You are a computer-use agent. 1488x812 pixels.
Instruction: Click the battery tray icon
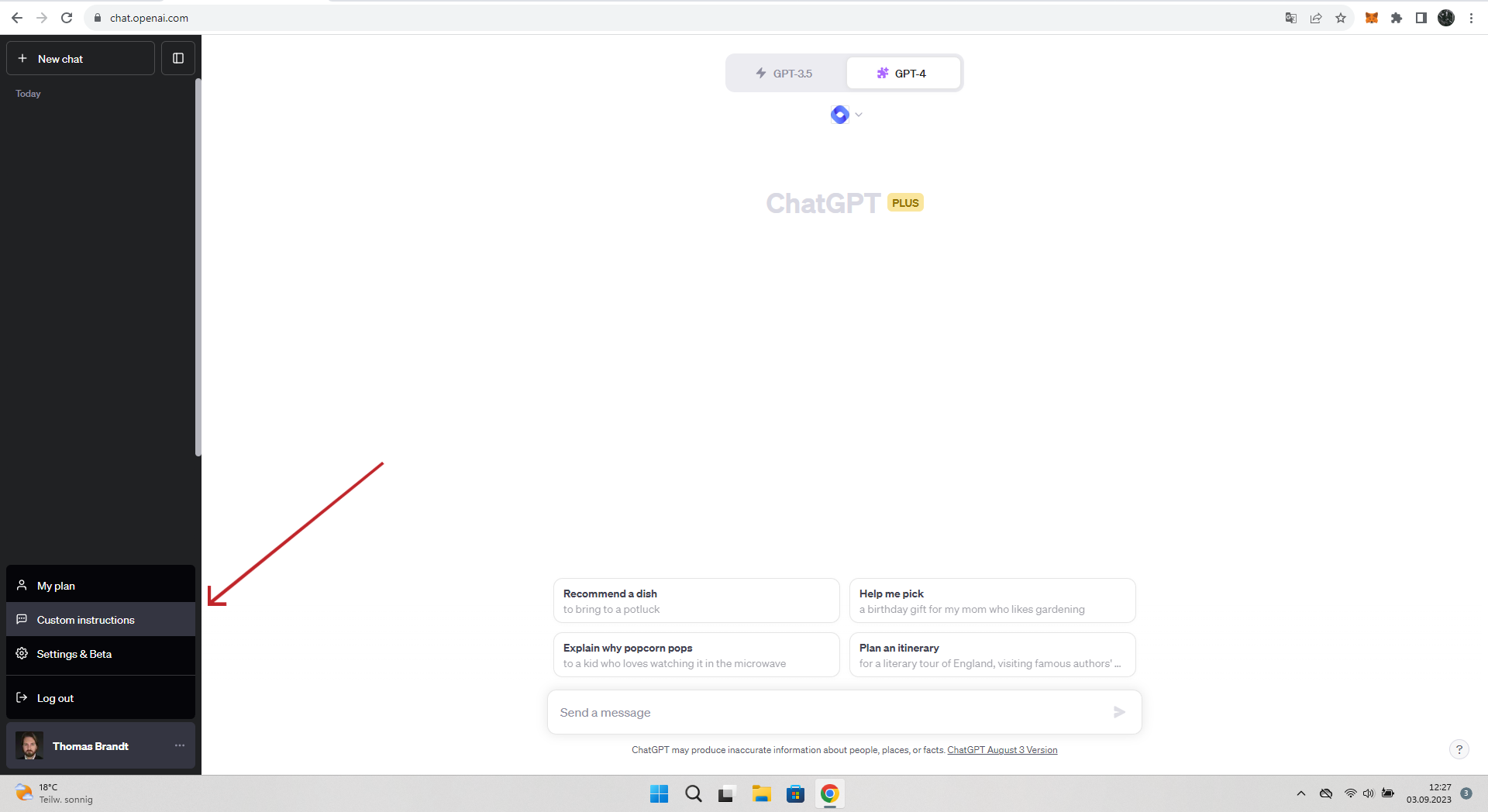[x=1388, y=793]
